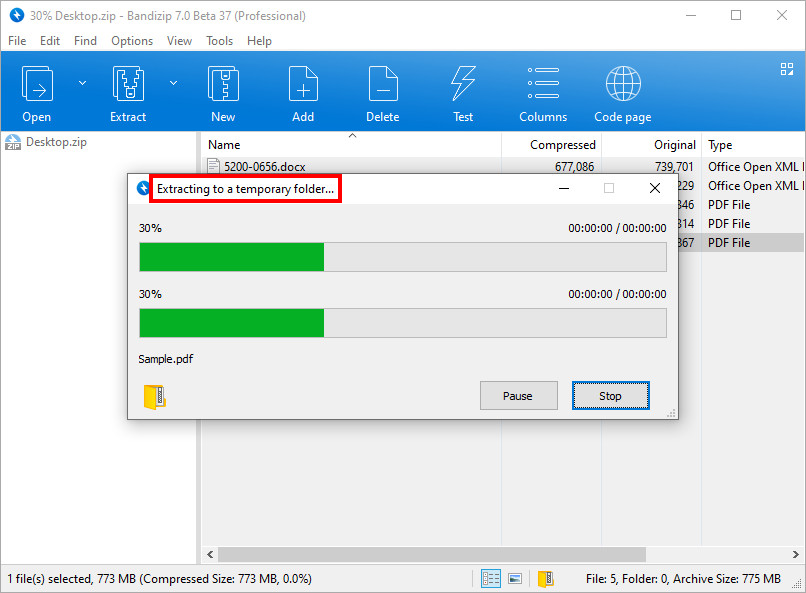
Task: Open the Tools menu
Action: [219, 41]
